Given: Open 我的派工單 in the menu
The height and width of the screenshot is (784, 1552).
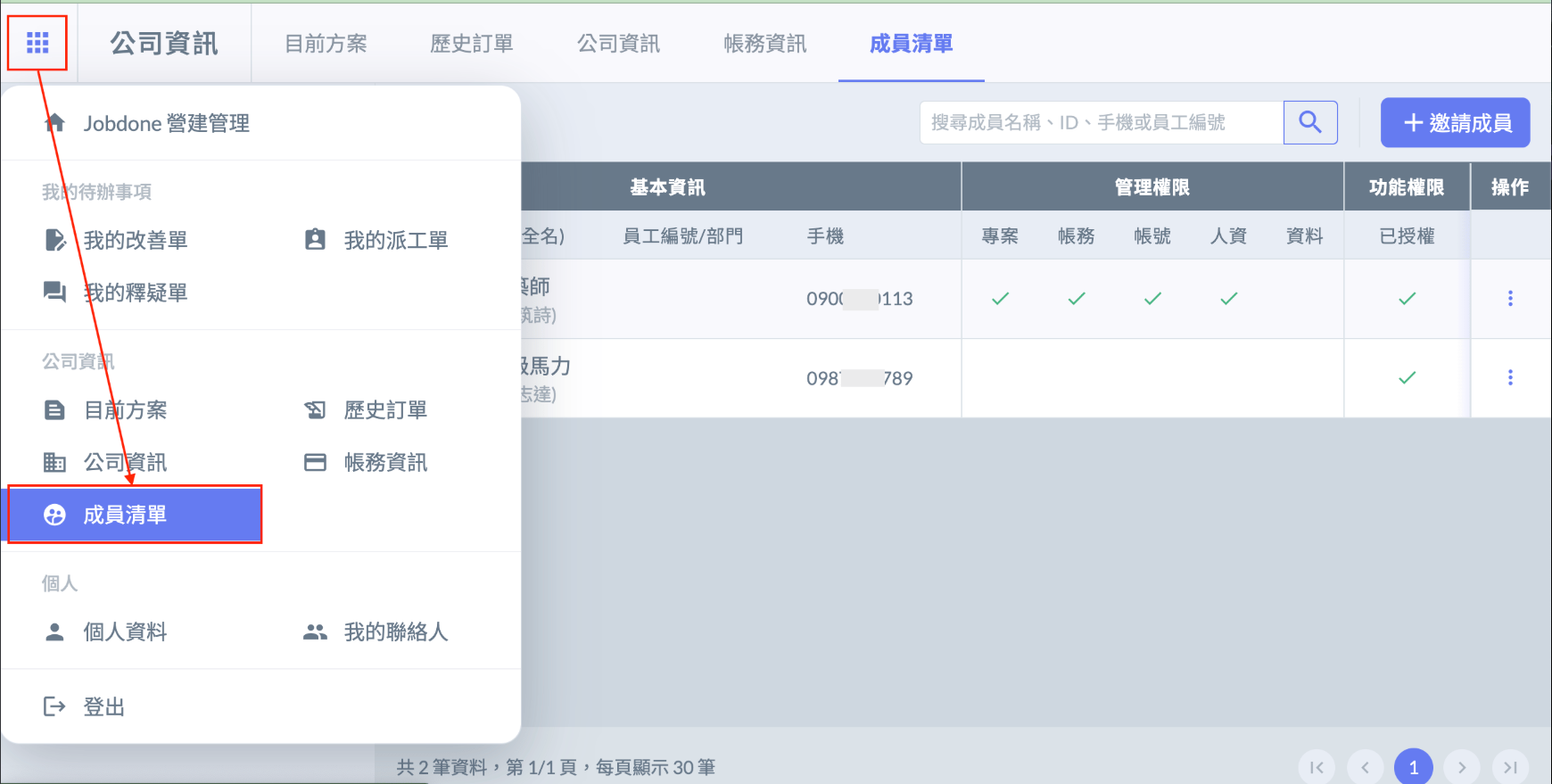Looking at the screenshot, I should coord(396,240).
